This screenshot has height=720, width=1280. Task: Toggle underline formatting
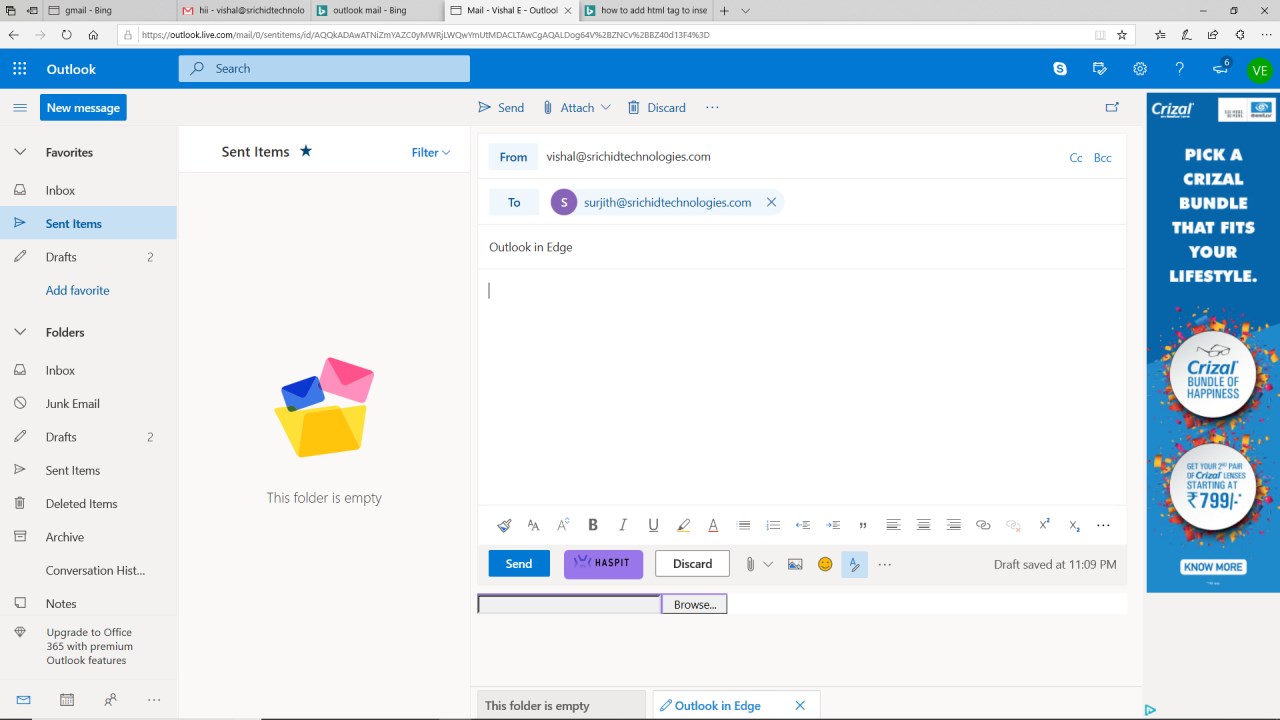(x=653, y=525)
